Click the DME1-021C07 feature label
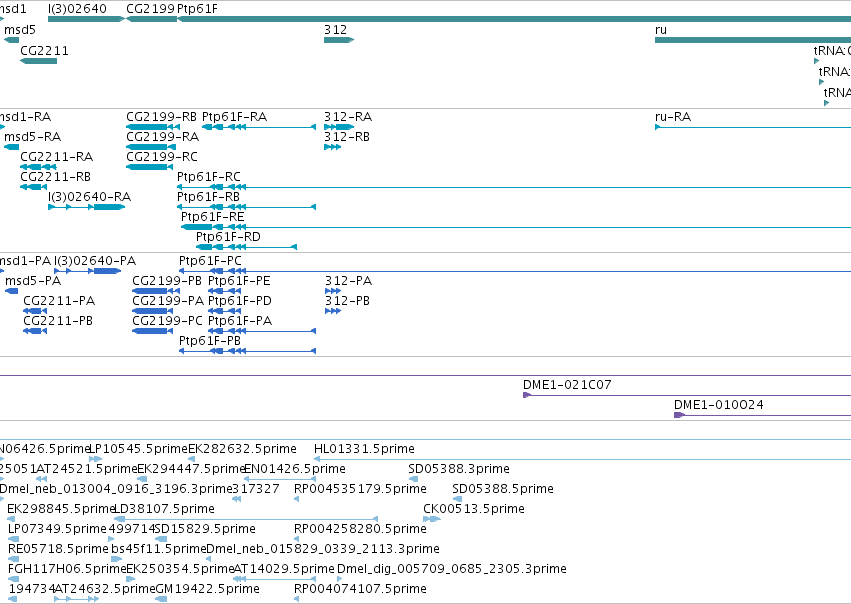 [x=567, y=385]
